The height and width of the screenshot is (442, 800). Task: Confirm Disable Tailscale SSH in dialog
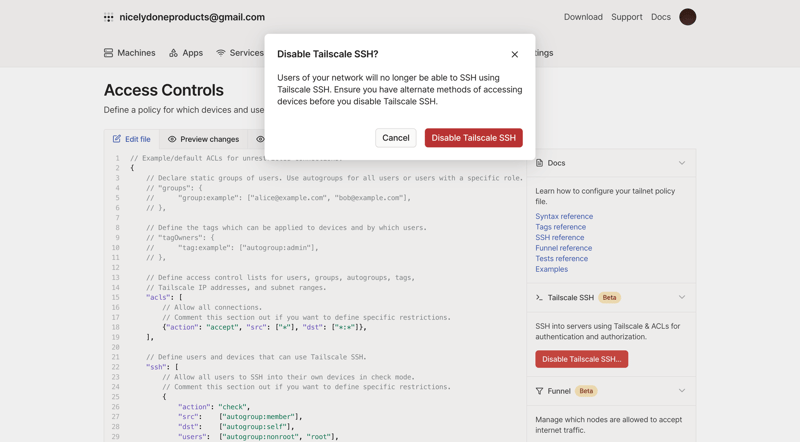pos(473,138)
